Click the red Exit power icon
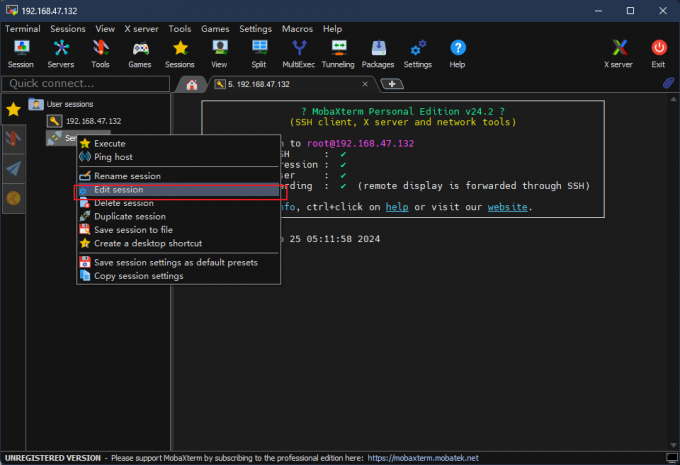 (x=658, y=54)
